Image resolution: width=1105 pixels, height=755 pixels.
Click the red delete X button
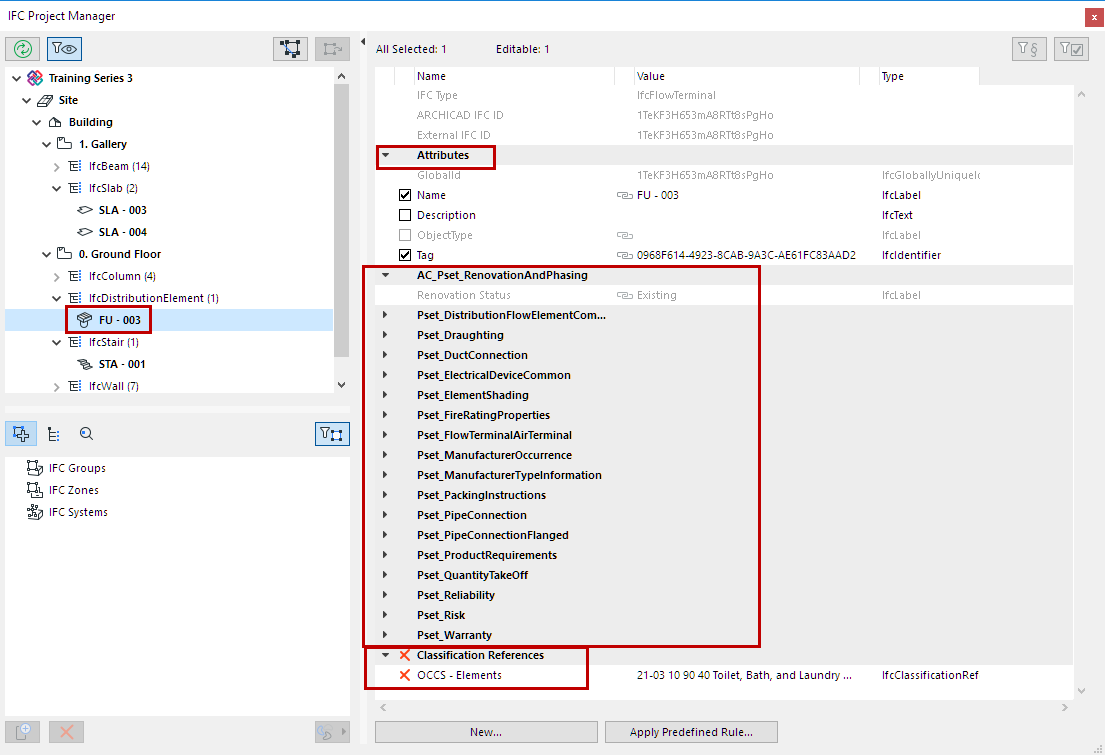coord(66,732)
